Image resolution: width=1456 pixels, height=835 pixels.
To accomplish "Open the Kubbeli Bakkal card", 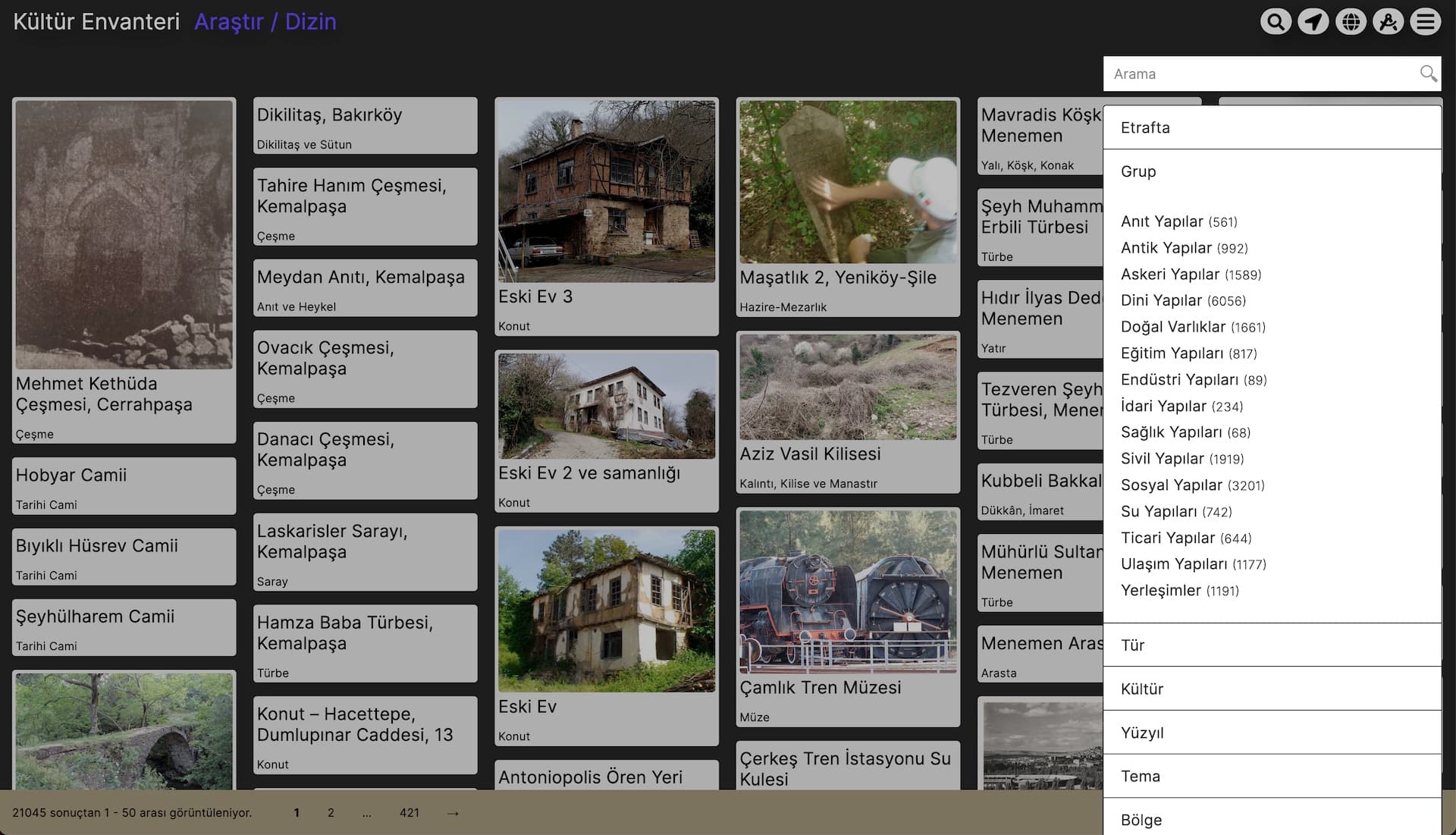I will click(x=1040, y=492).
